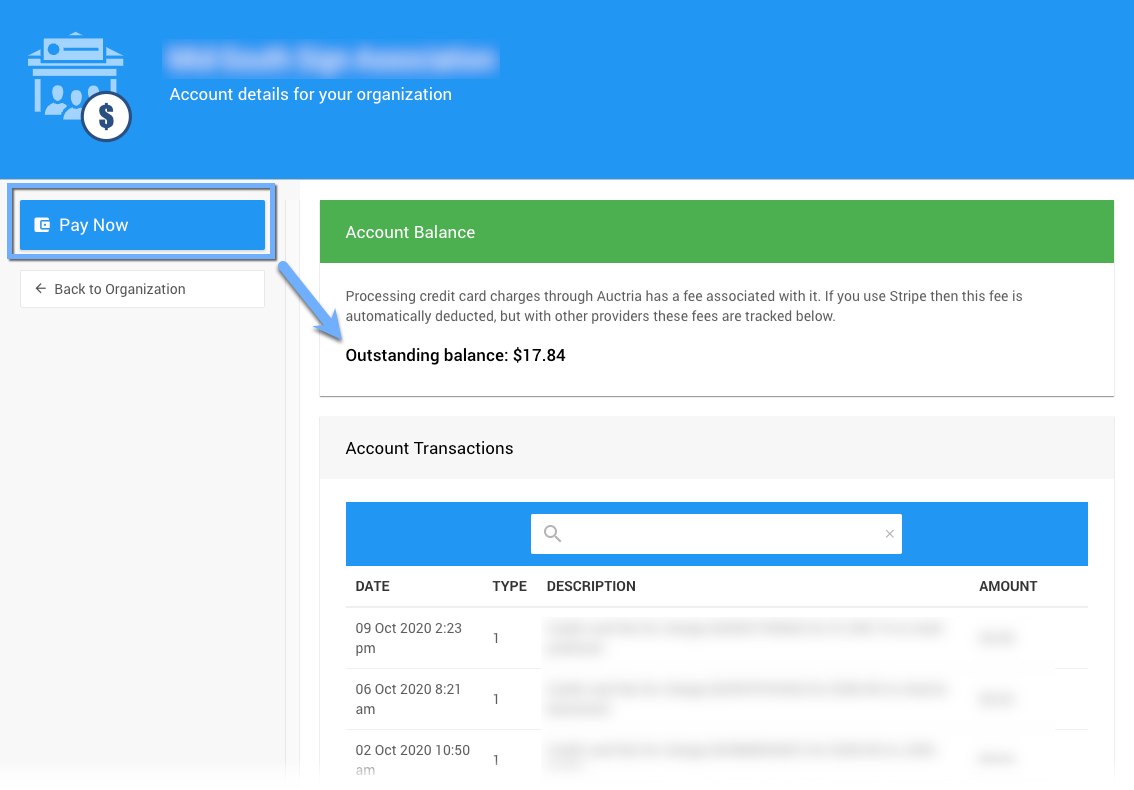
Task: Click the DESCRIPTION column header
Action: 591,586
